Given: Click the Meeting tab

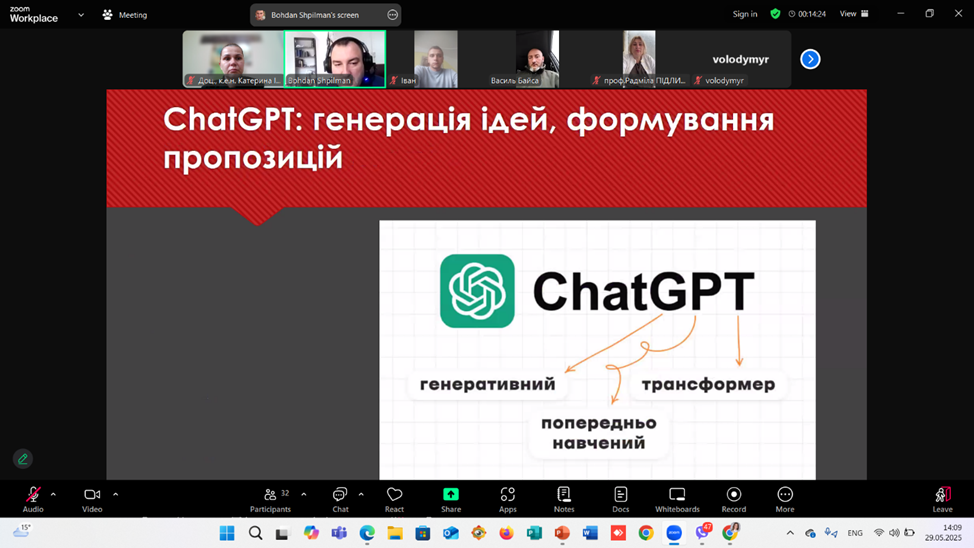Looking at the screenshot, I should [x=125, y=15].
